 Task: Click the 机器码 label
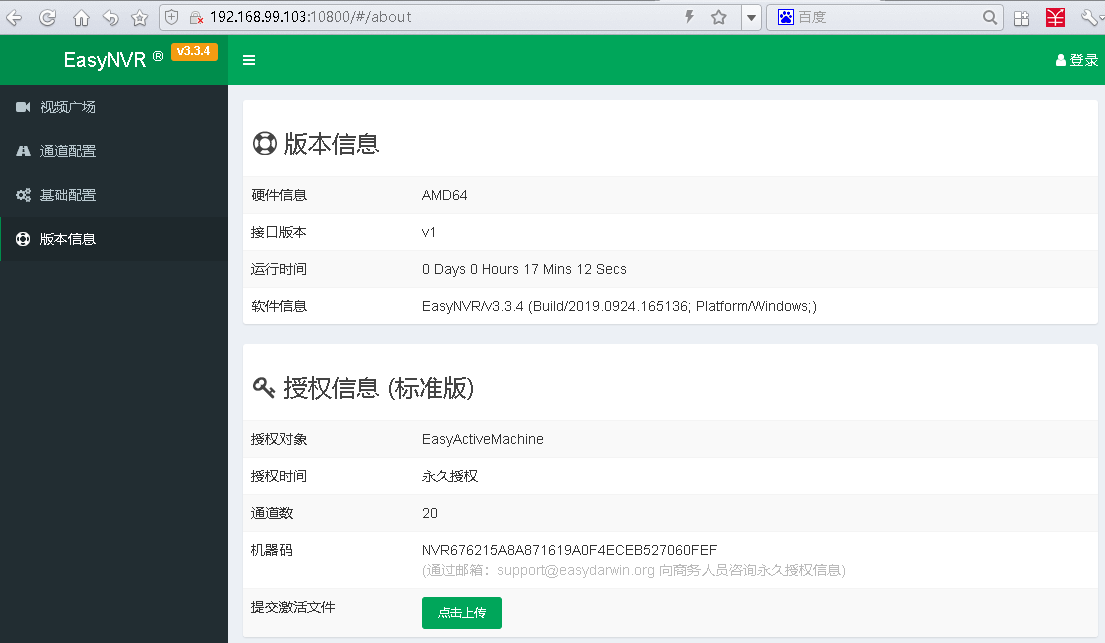[272, 550]
